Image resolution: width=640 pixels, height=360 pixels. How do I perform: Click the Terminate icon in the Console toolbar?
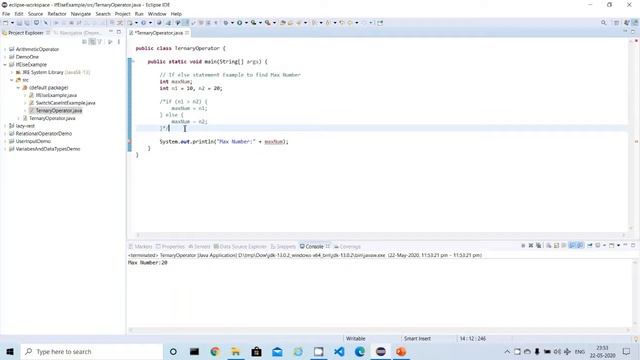point(523,246)
